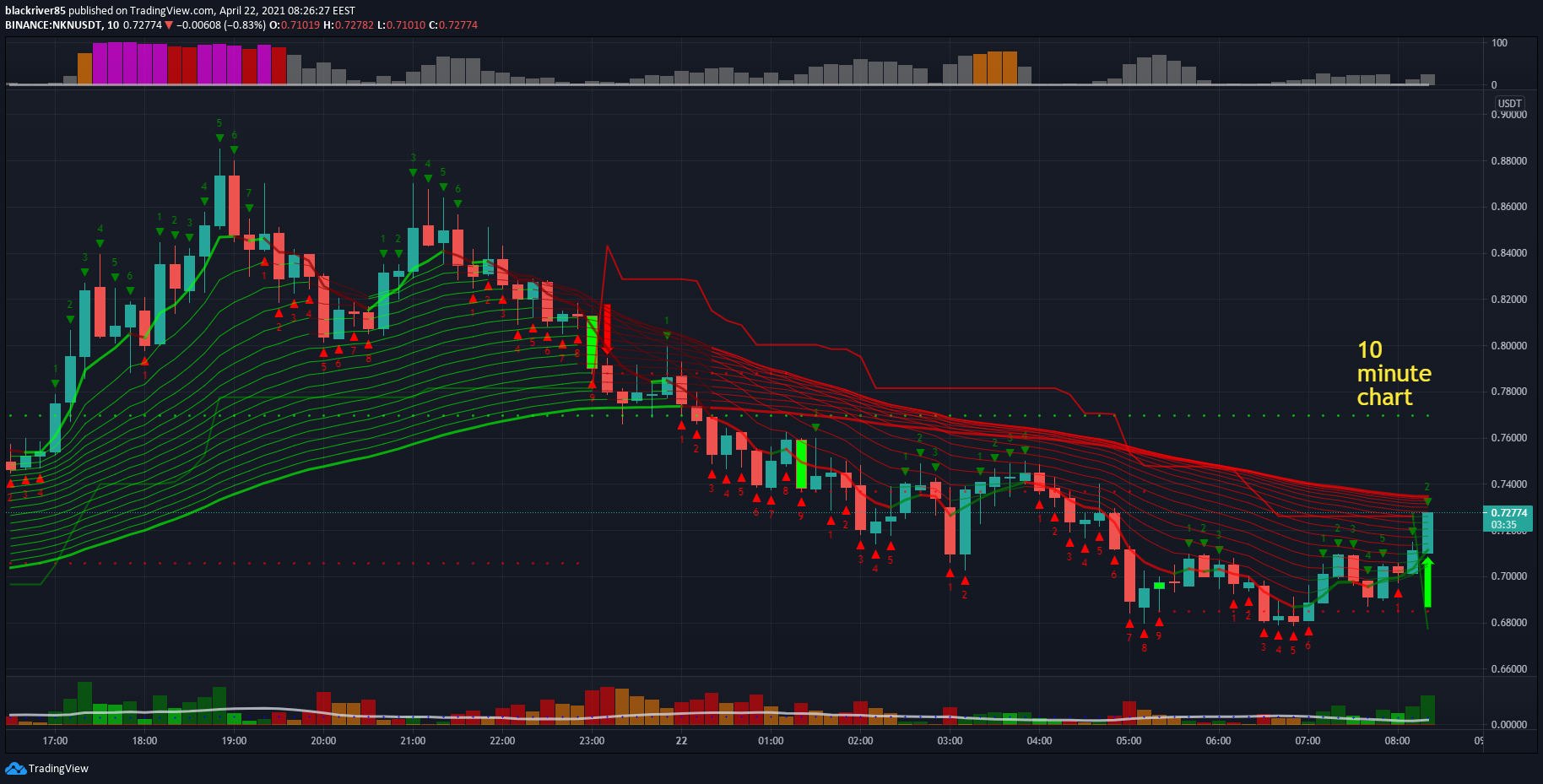This screenshot has height=784, width=1543.
Task: Click the 08:00 time axis label
Action: pyautogui.click(x=1397, y=741)
